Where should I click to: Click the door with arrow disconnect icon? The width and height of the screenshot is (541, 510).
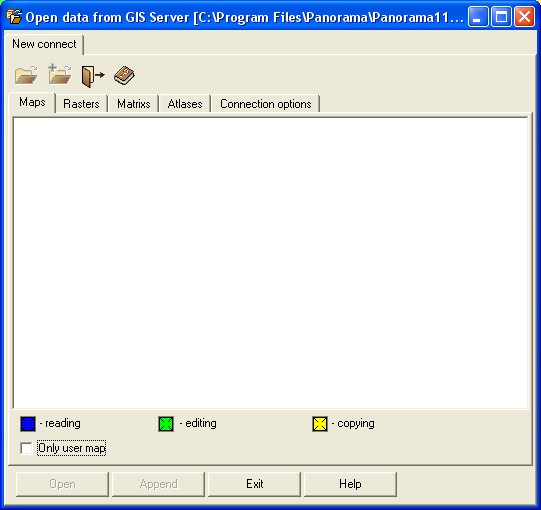pyautogui.click(x=93, y=76)
